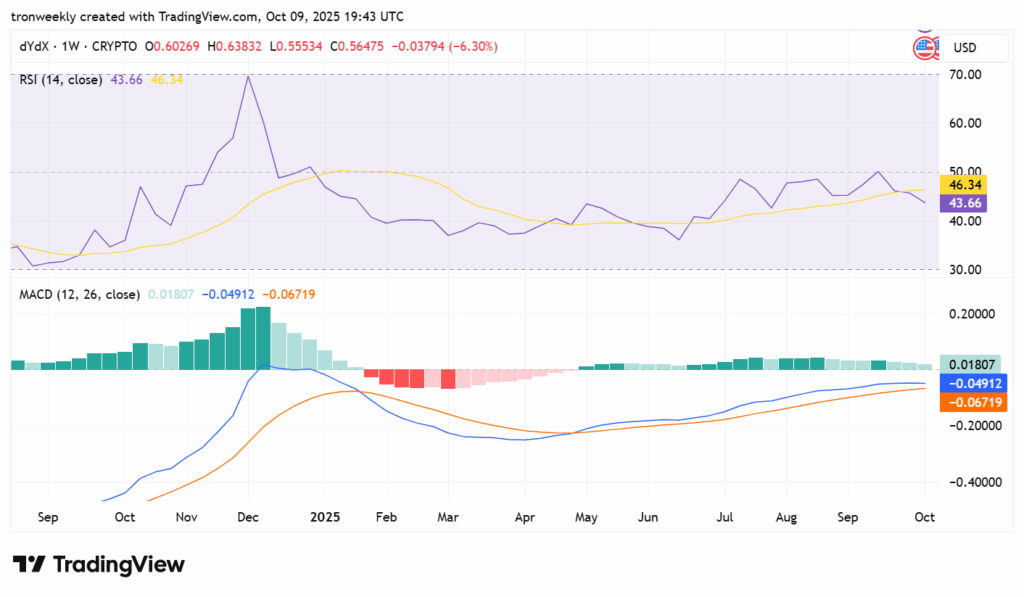Click the US flag icon beside USD

(923, 47)
